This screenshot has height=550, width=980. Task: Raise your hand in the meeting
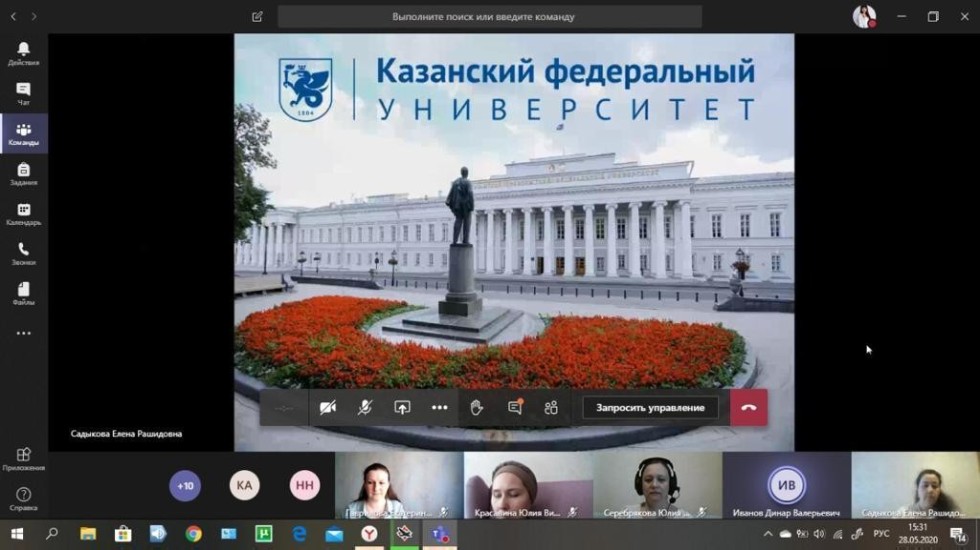[x=477, y=408]
